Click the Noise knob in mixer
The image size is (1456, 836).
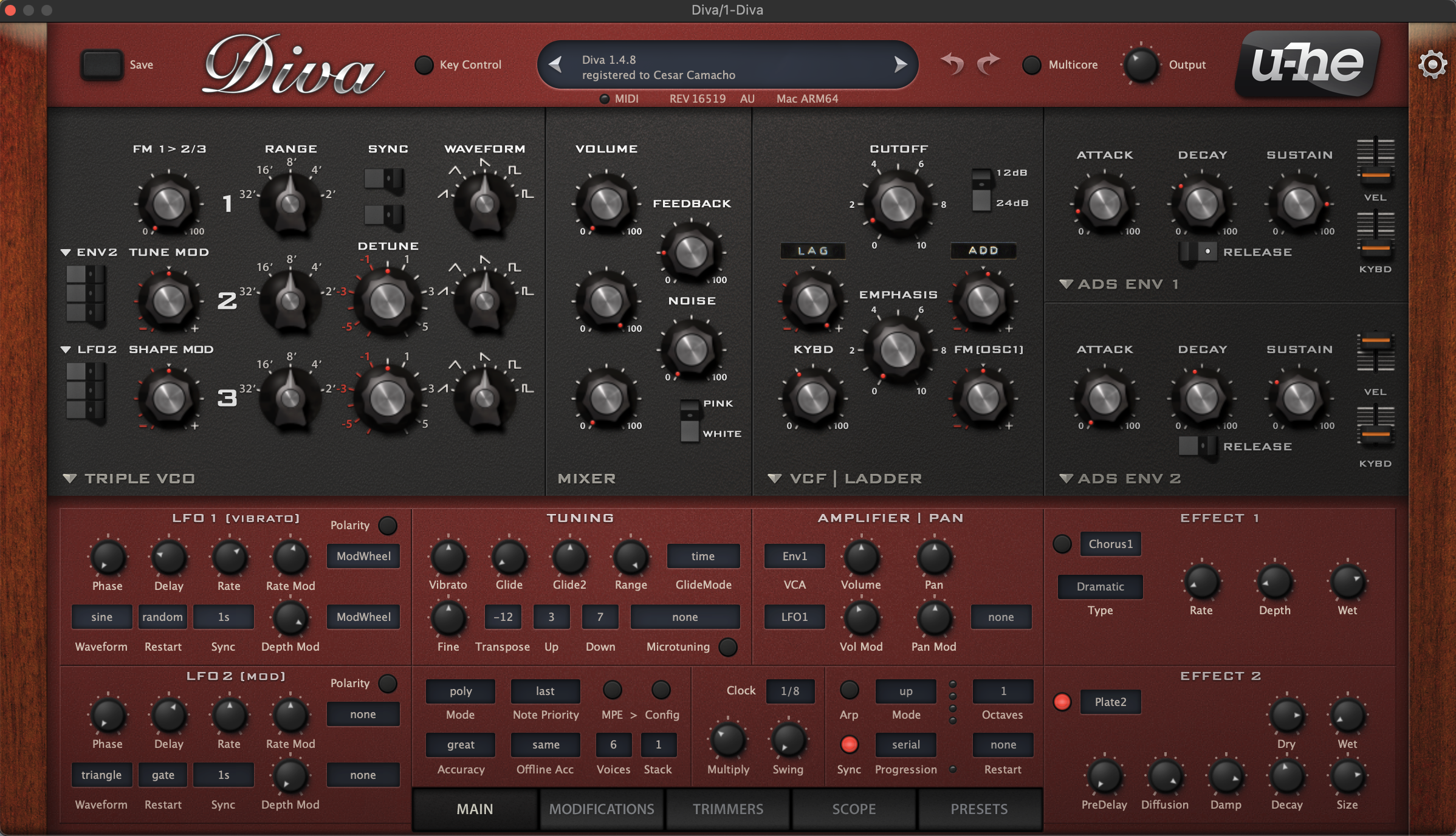[691, 349]
